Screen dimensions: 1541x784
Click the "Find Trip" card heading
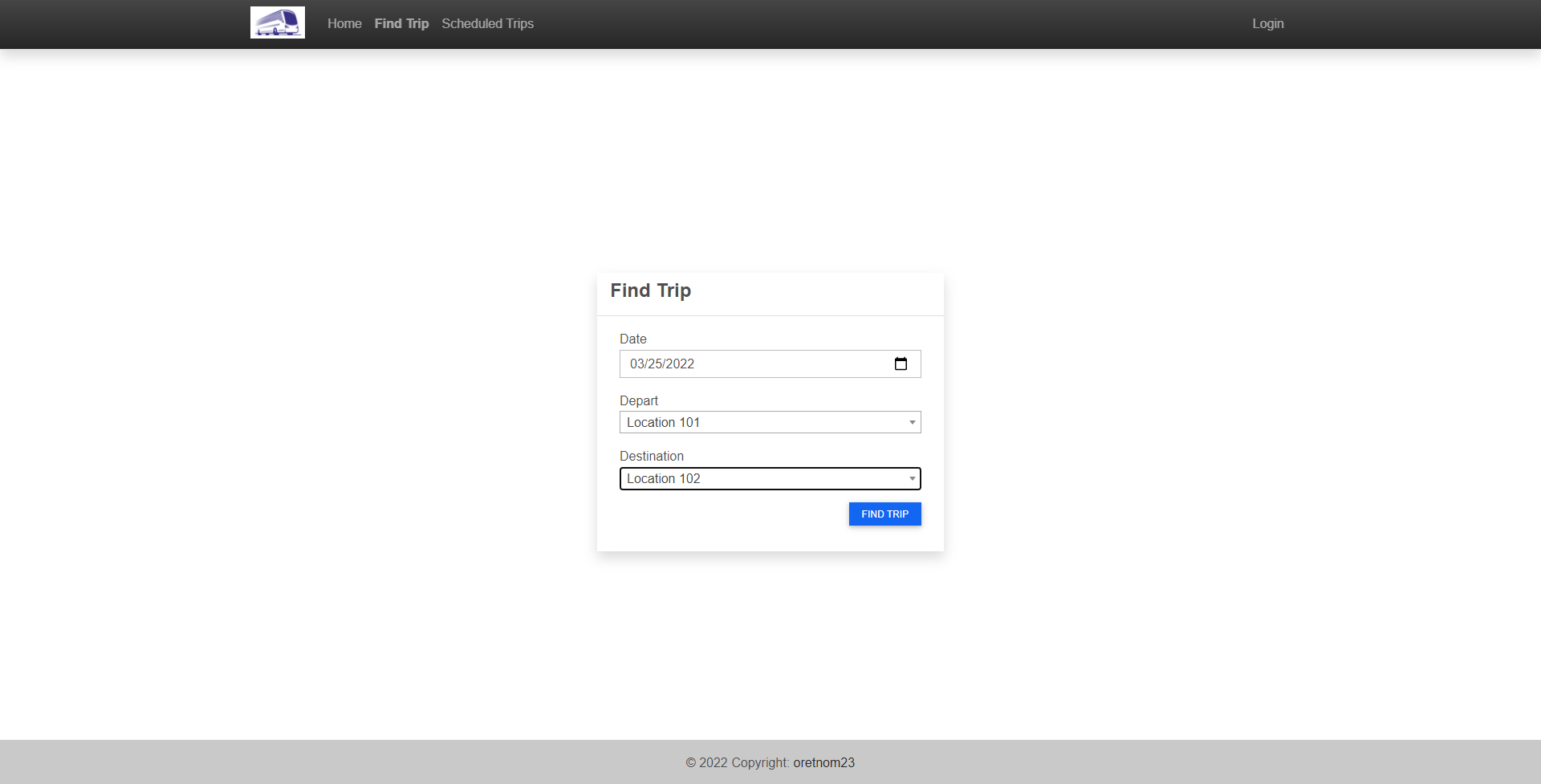650,290
